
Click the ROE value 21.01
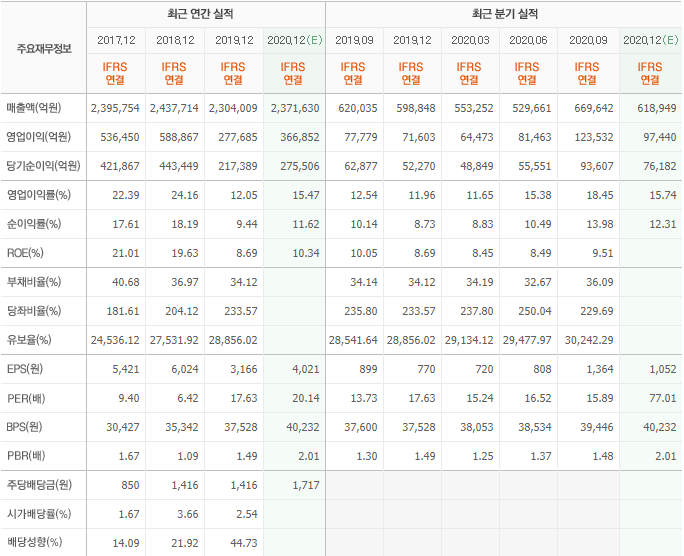pyautogui.click(x=126, y=253)
